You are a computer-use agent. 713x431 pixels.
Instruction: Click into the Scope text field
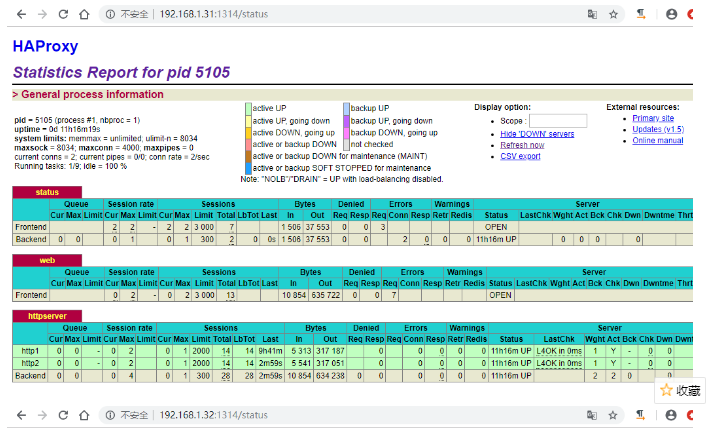click(558, 121)
